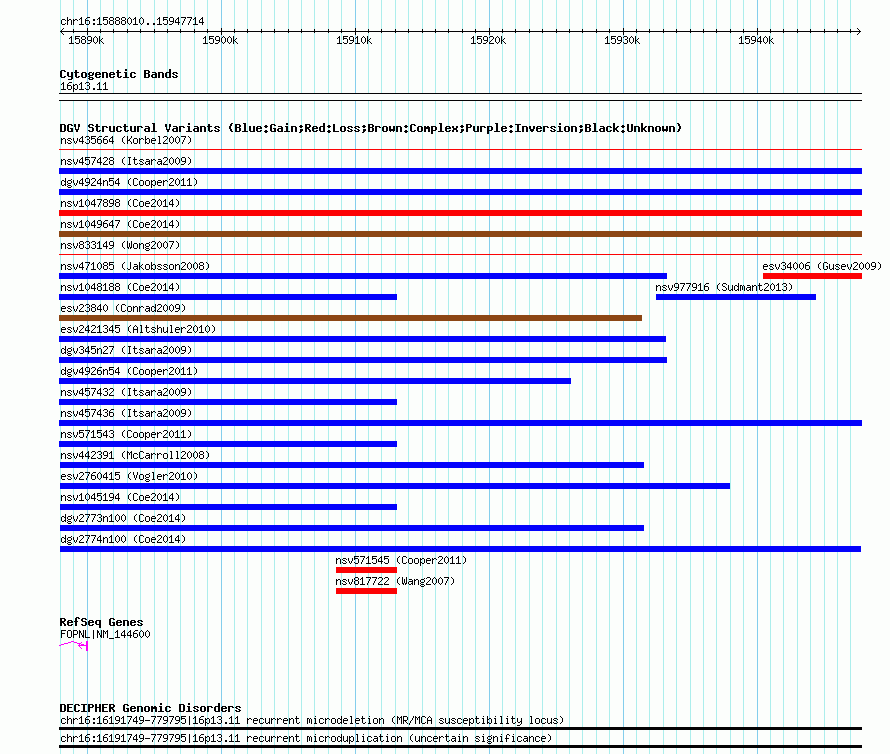The image size is (890, 754).
Task: Select the DECIPHER Genomic Disorders track title
Action: [x=150, y=708]
